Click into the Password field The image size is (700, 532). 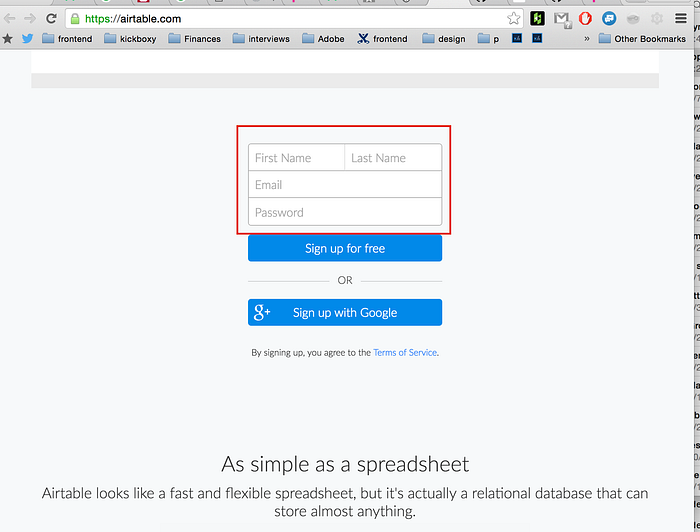point(345,212)
